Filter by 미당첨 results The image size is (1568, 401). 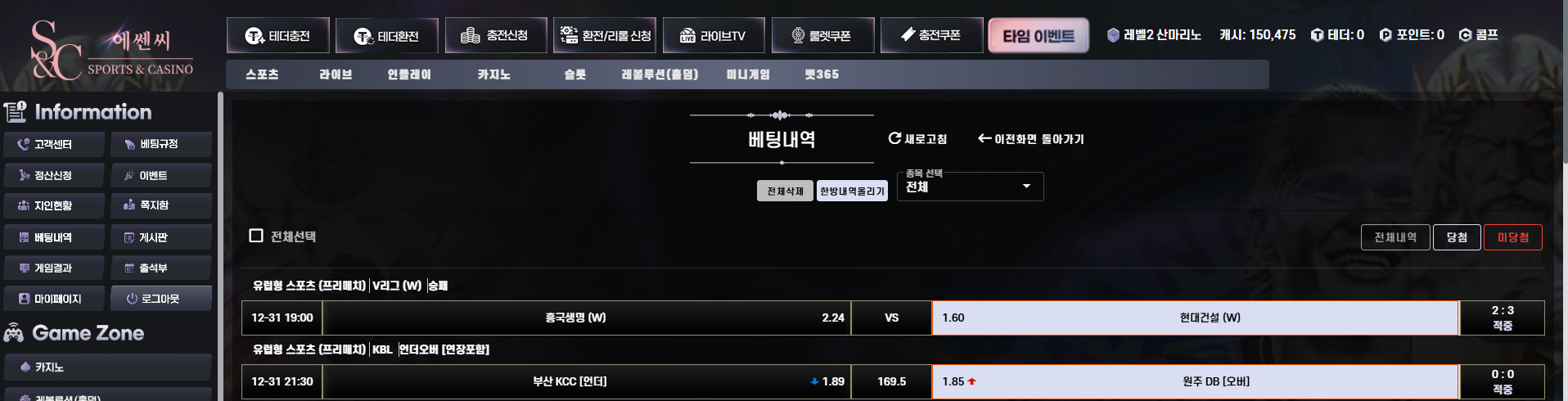point(1513,237)
